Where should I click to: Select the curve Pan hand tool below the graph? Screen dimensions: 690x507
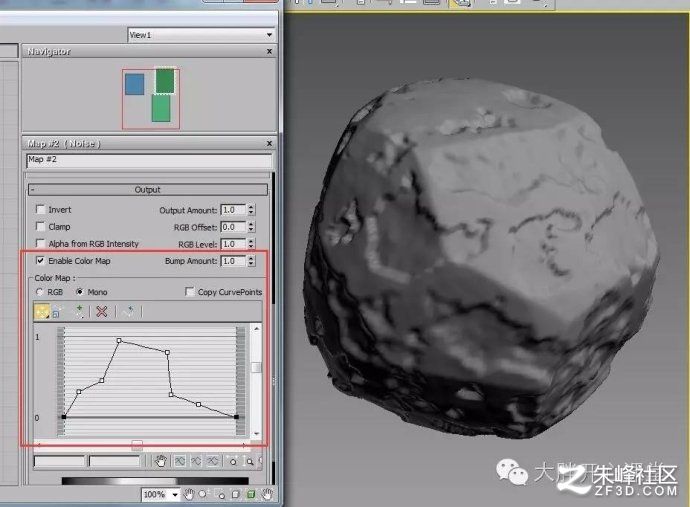coord(161,461)
